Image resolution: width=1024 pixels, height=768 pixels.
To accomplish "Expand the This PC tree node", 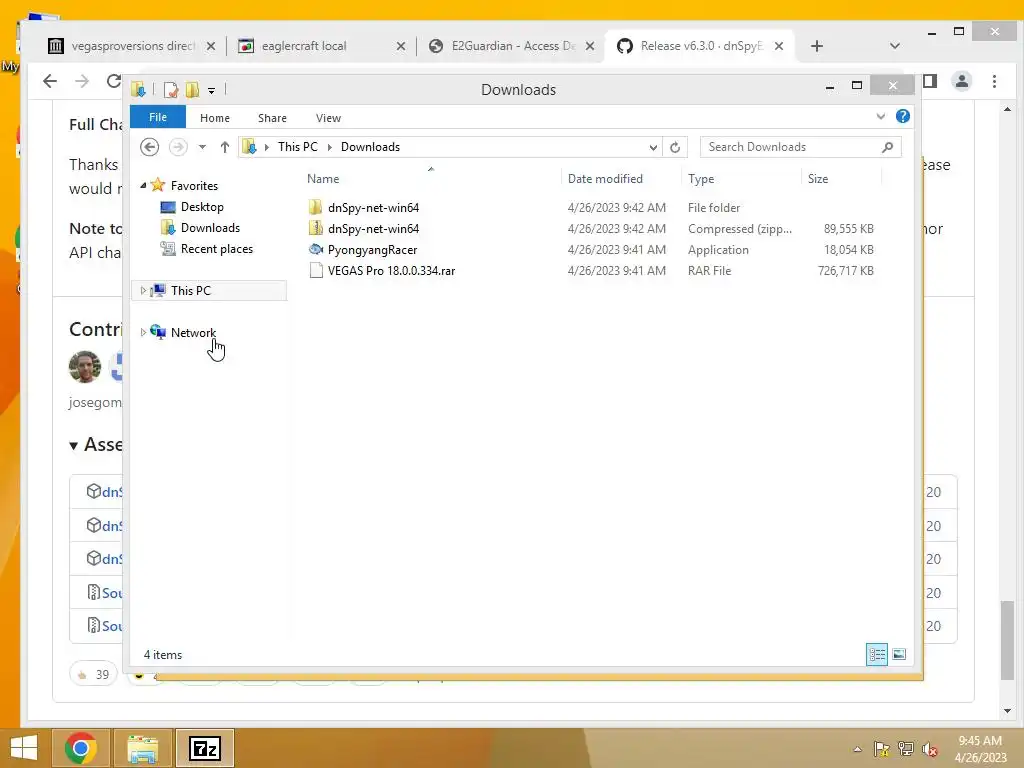I will (143, 291).
